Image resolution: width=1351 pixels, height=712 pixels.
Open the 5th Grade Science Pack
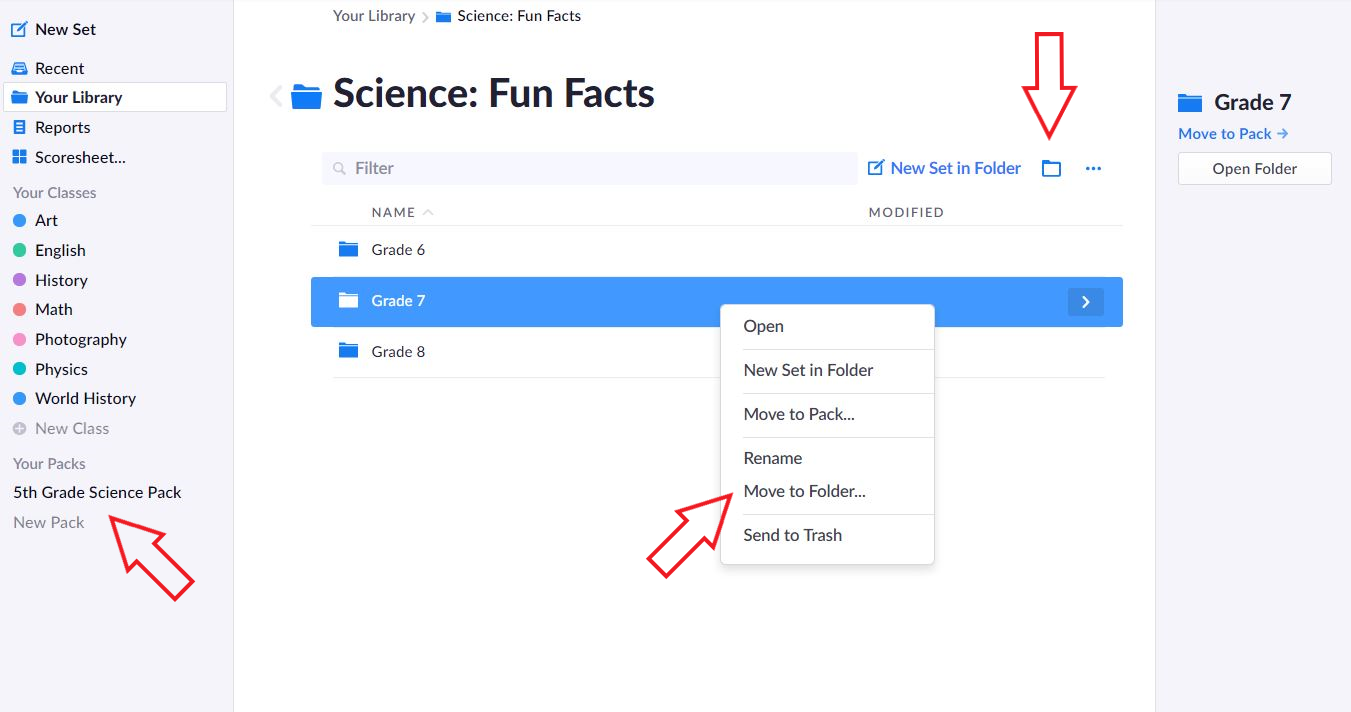[x=97, y=492]
